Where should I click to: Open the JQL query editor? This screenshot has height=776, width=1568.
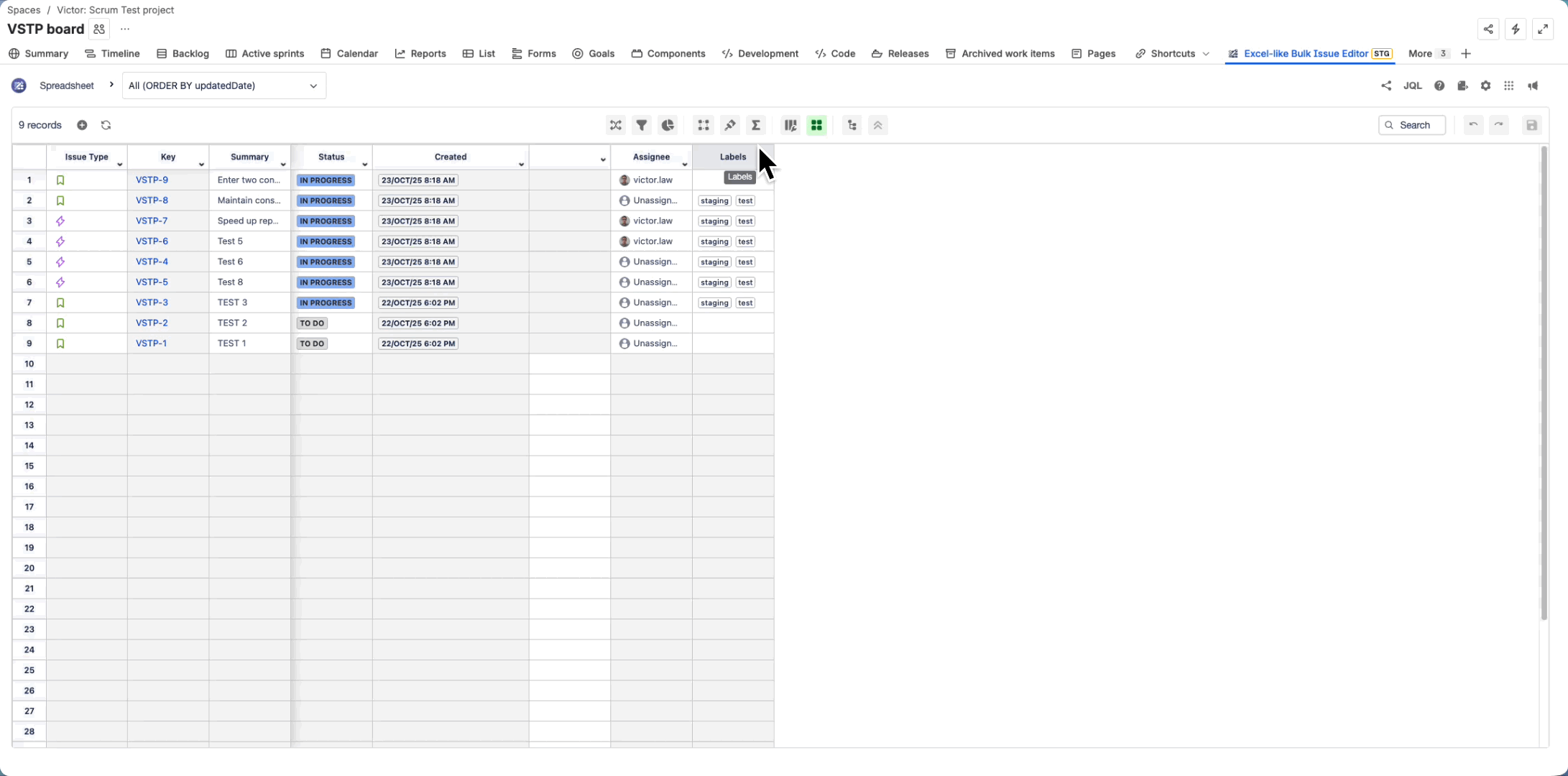1413,86
